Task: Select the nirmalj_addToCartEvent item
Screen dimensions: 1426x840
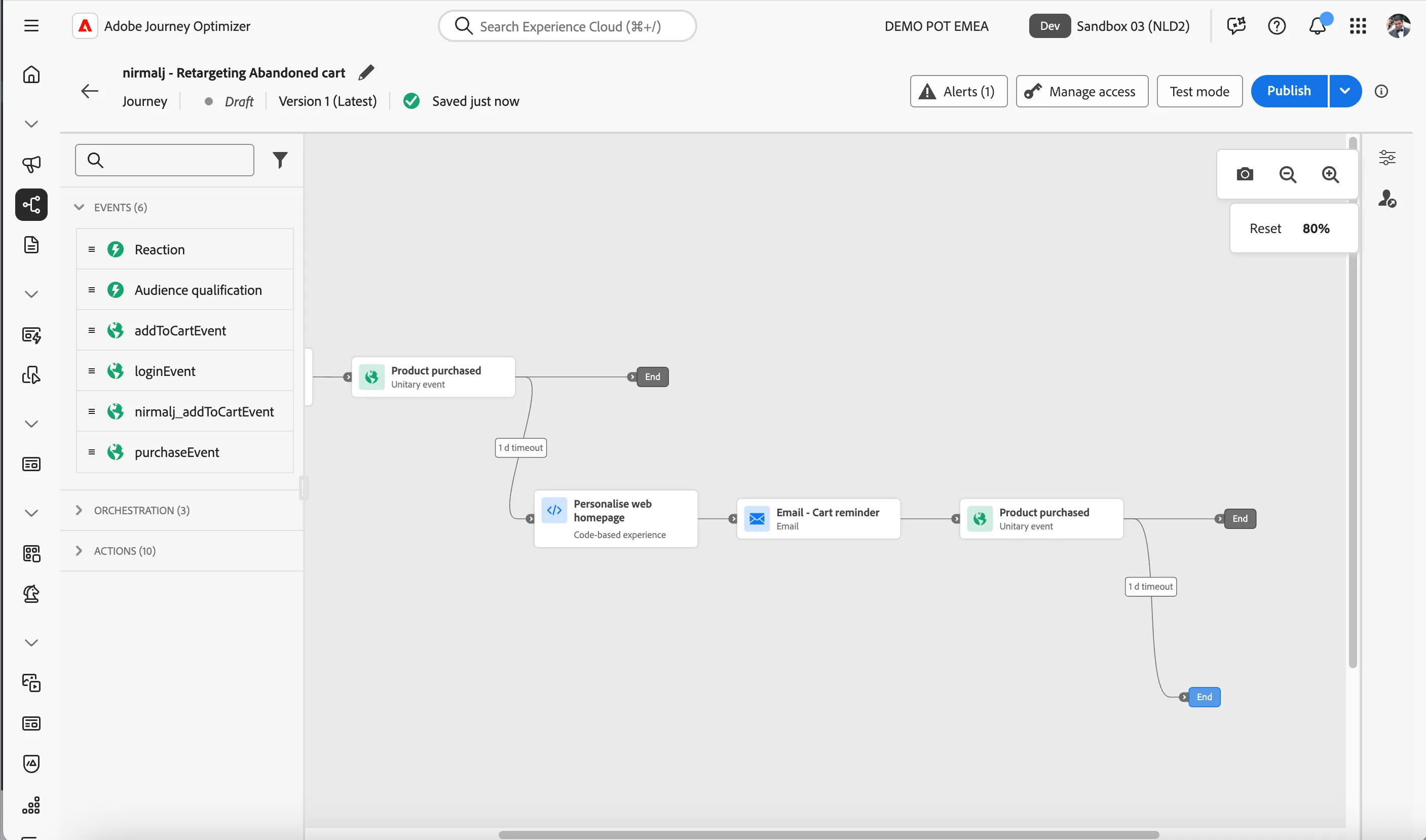Action: (184, 411)
